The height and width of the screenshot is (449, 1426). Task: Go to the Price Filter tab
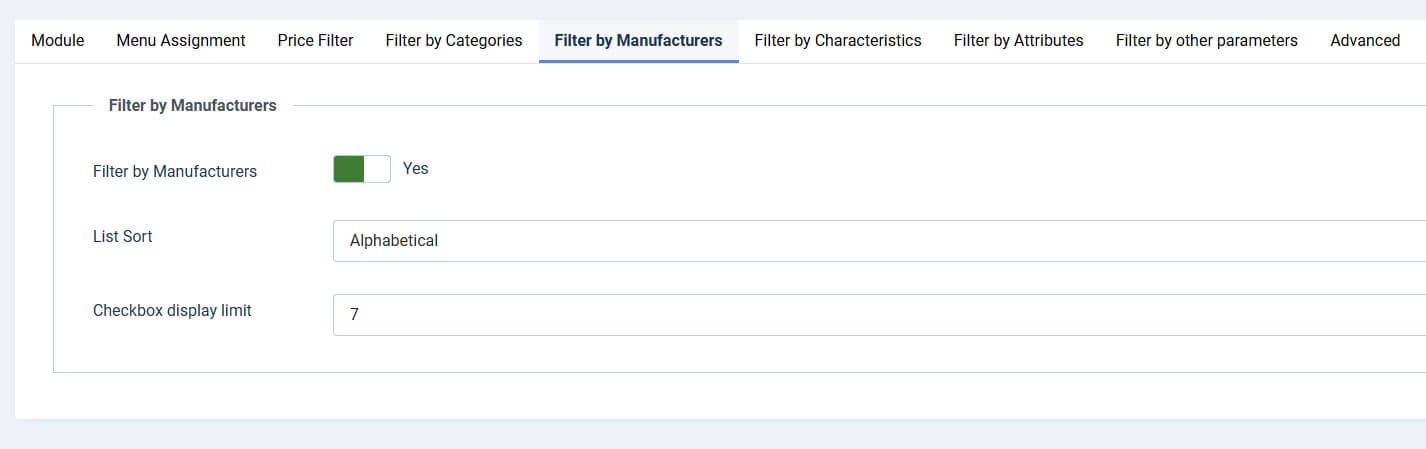point(315,41)
